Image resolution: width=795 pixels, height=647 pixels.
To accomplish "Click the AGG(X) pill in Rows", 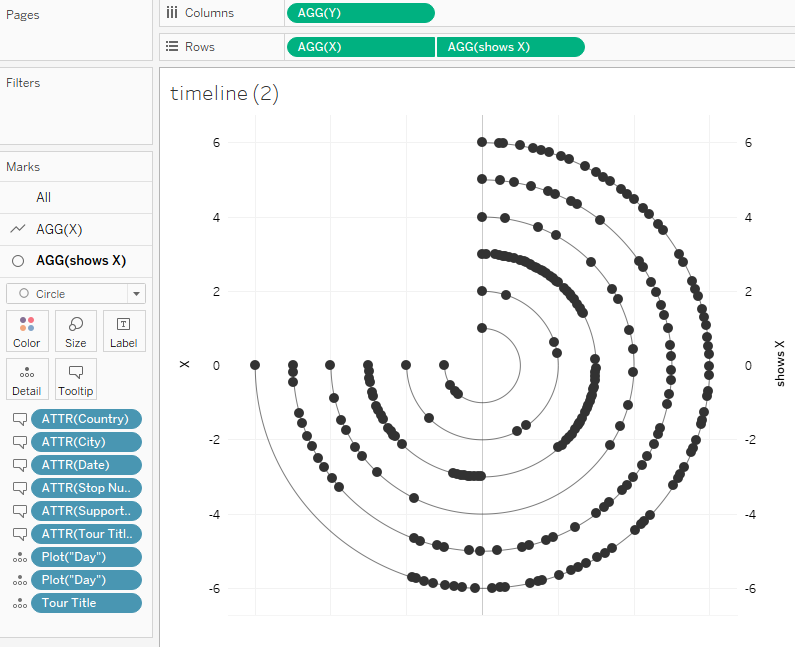I will (x=360, y=47).
